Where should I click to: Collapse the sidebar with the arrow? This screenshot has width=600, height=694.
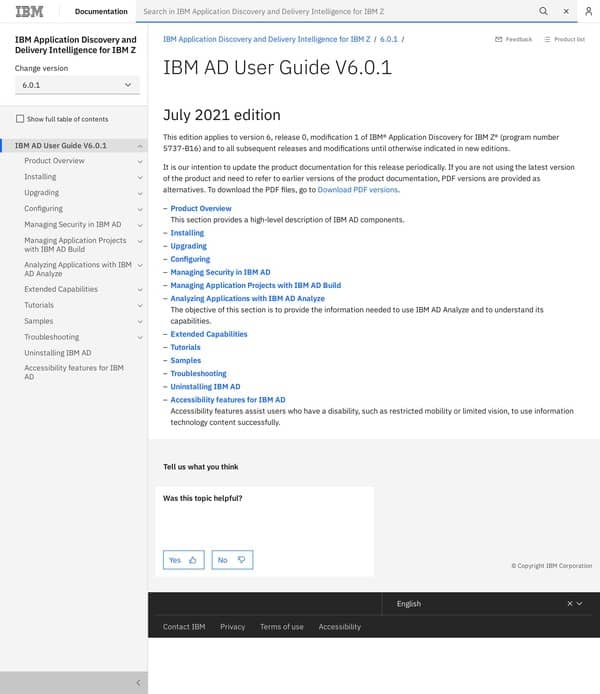click(x=138, y=683)
